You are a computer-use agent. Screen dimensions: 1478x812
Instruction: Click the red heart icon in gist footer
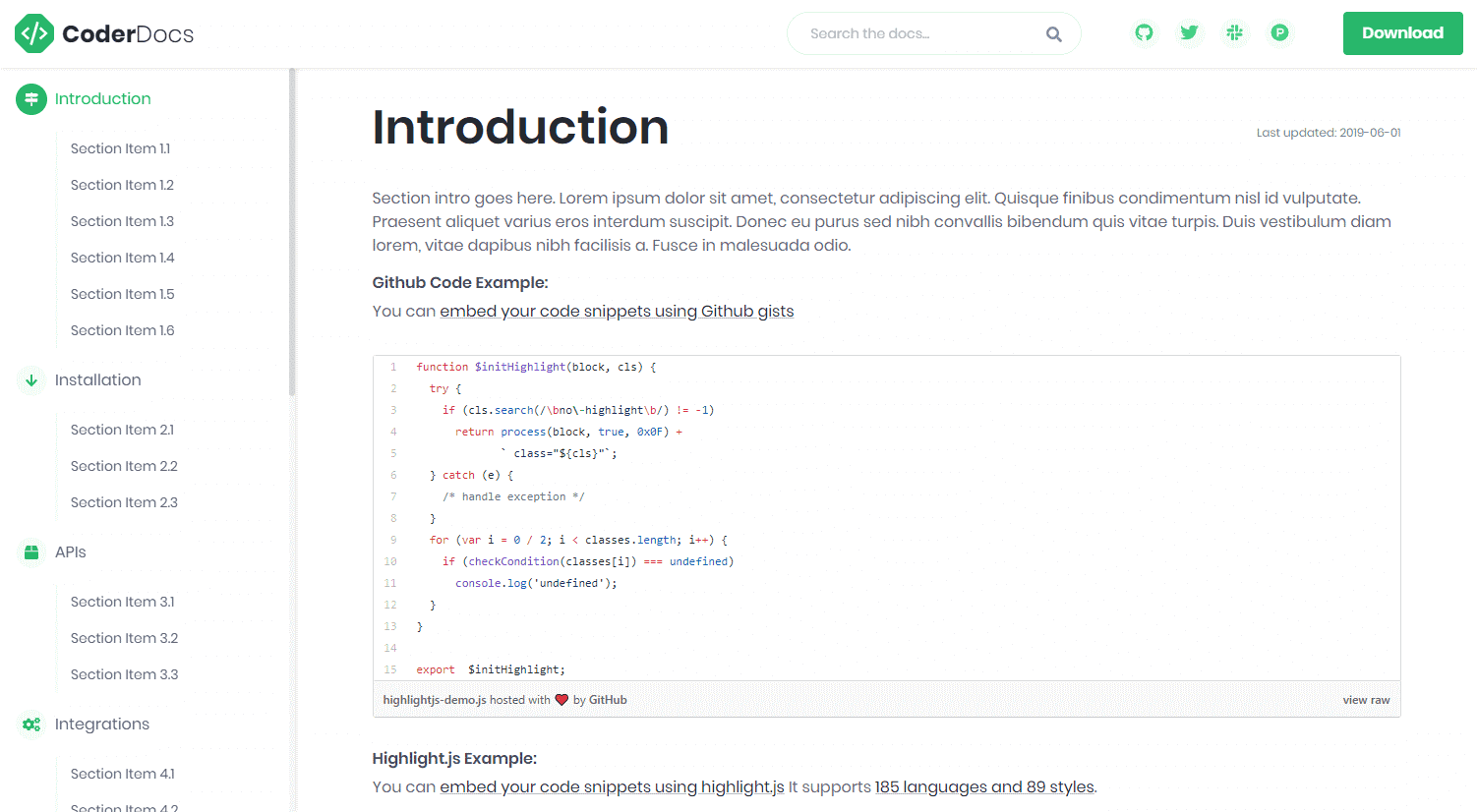[562, 700]
